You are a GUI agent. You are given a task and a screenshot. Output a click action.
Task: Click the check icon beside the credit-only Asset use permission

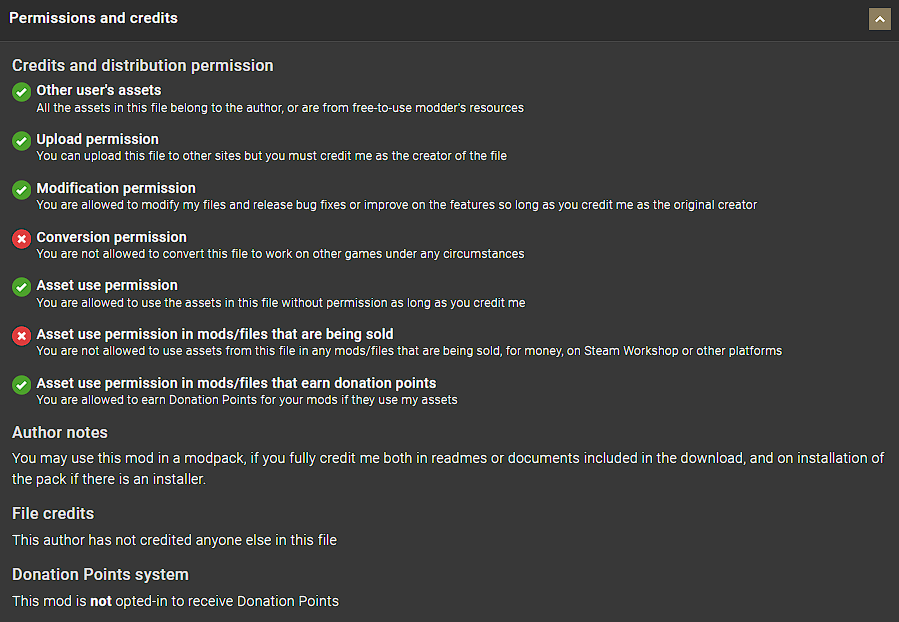tap(21, 287)
